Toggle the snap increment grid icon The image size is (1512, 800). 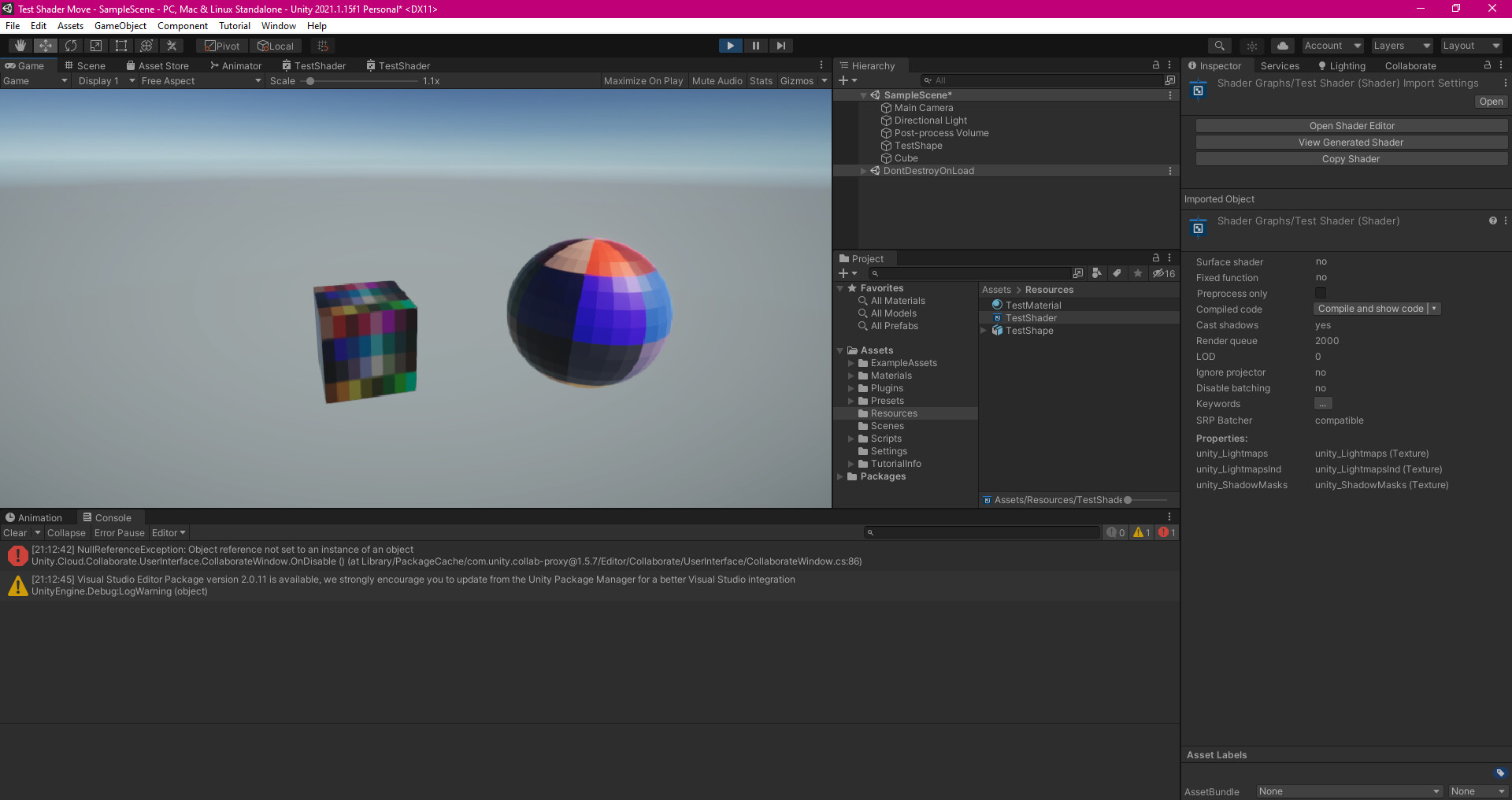pyautogui.click(x=322, y=45)
